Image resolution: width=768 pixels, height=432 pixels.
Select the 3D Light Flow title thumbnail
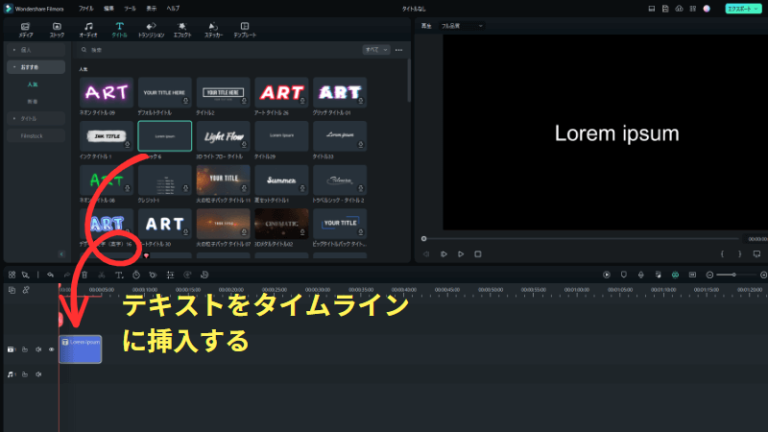[x=223, y=136]
